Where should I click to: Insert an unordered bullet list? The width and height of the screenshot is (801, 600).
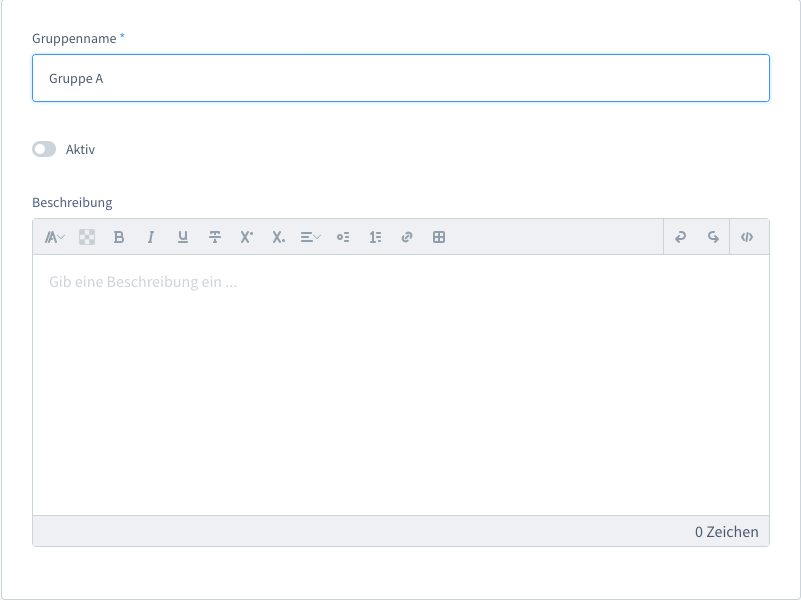[x=343, y=237]
